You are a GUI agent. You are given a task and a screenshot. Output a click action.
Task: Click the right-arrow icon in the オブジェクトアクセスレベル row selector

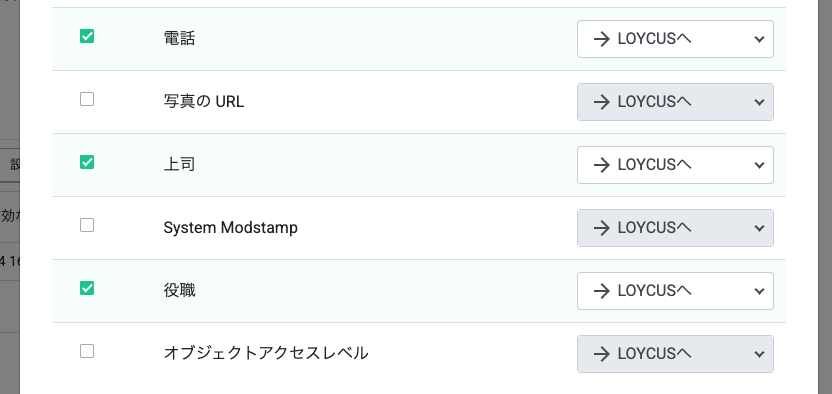click(601, 354)
